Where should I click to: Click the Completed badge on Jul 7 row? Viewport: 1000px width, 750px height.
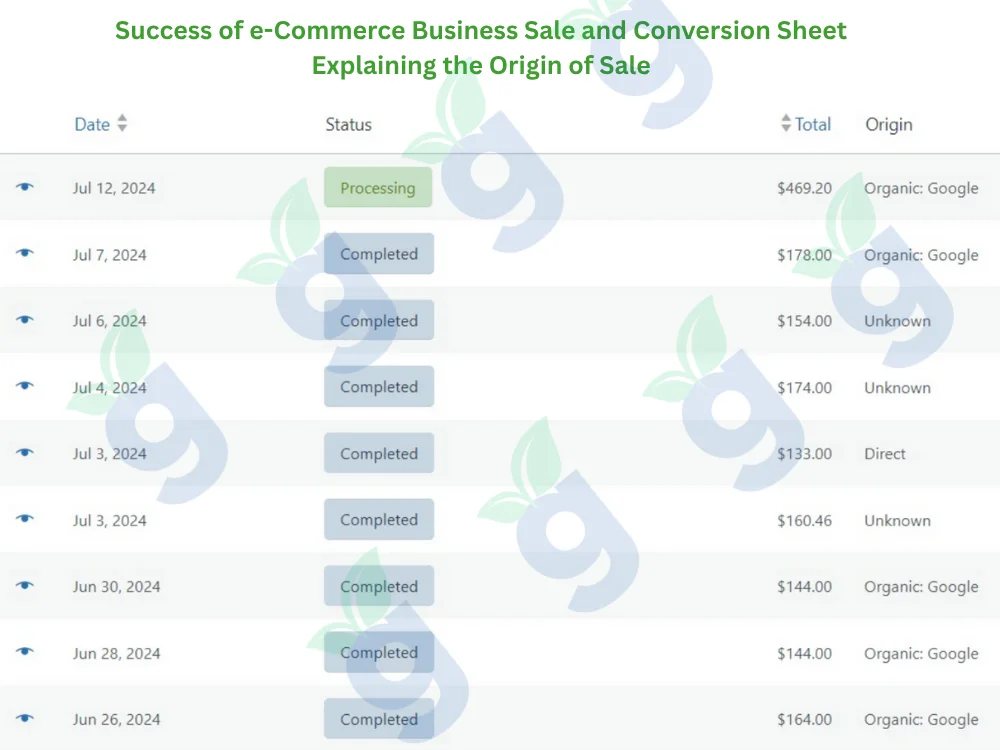tap(378, 254)
